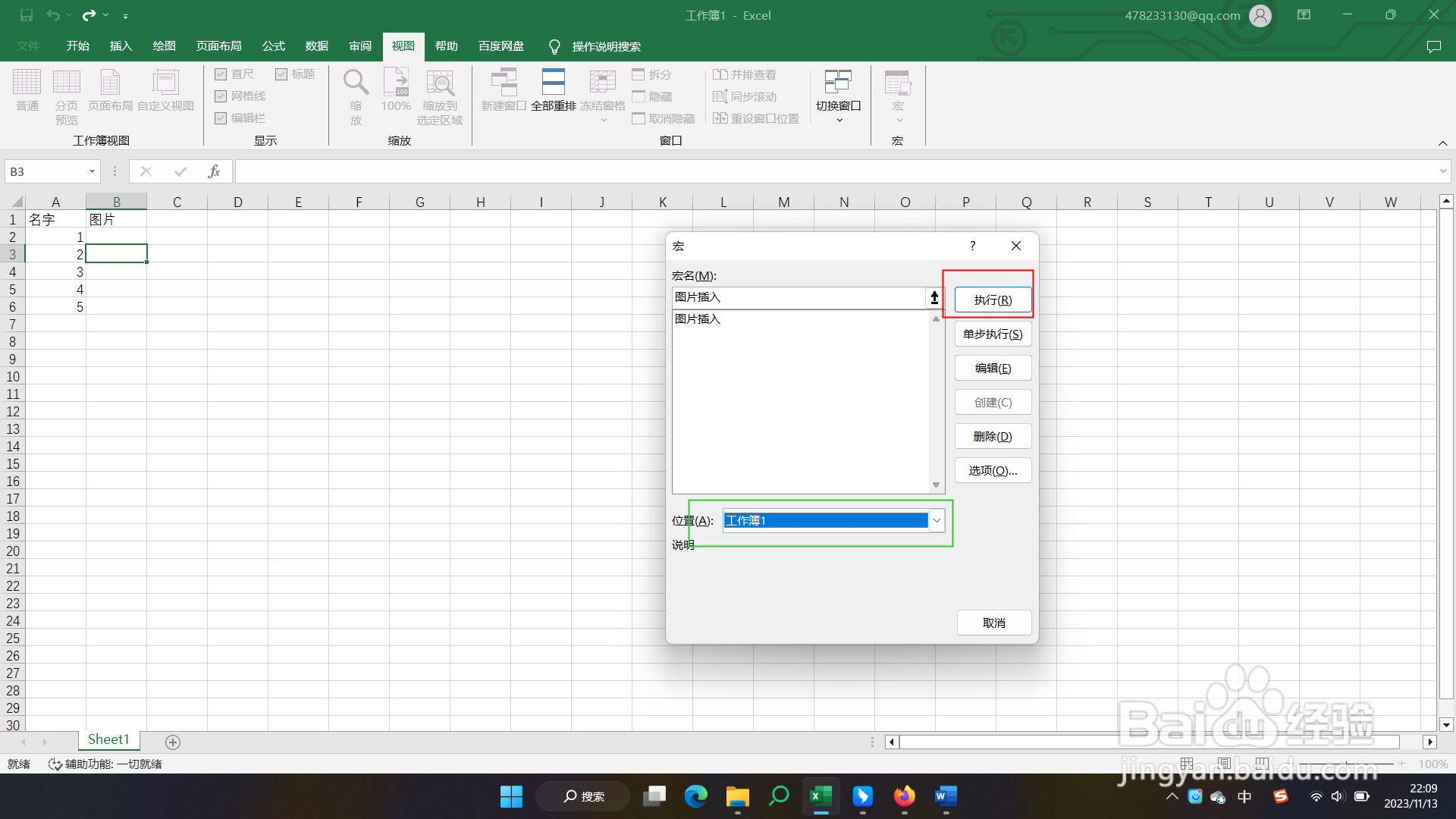The height and width of the screenshot is (819, 1456).
Task: Click the insert function fx icon
Action: [214, 172]
